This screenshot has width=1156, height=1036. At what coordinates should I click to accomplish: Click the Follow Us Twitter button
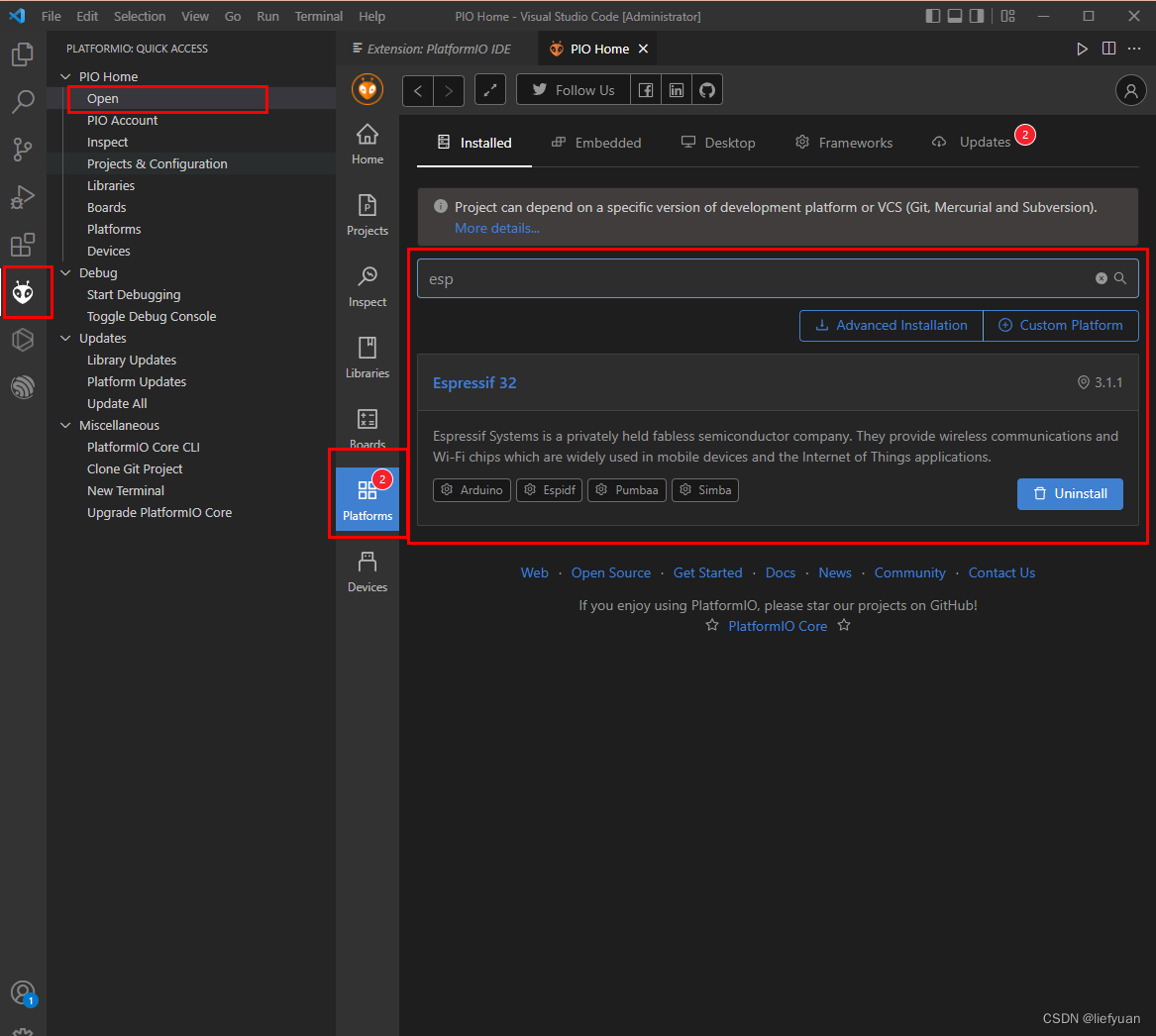574,90
